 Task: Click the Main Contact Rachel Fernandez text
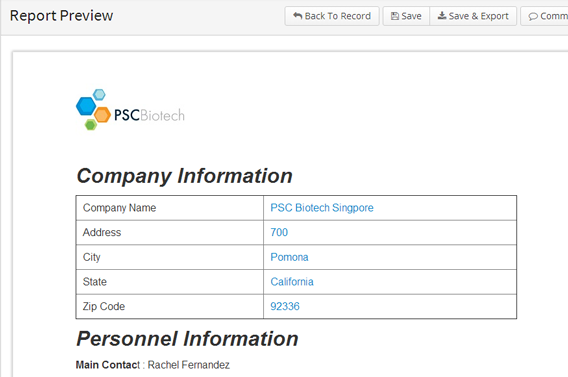[153, 365]
